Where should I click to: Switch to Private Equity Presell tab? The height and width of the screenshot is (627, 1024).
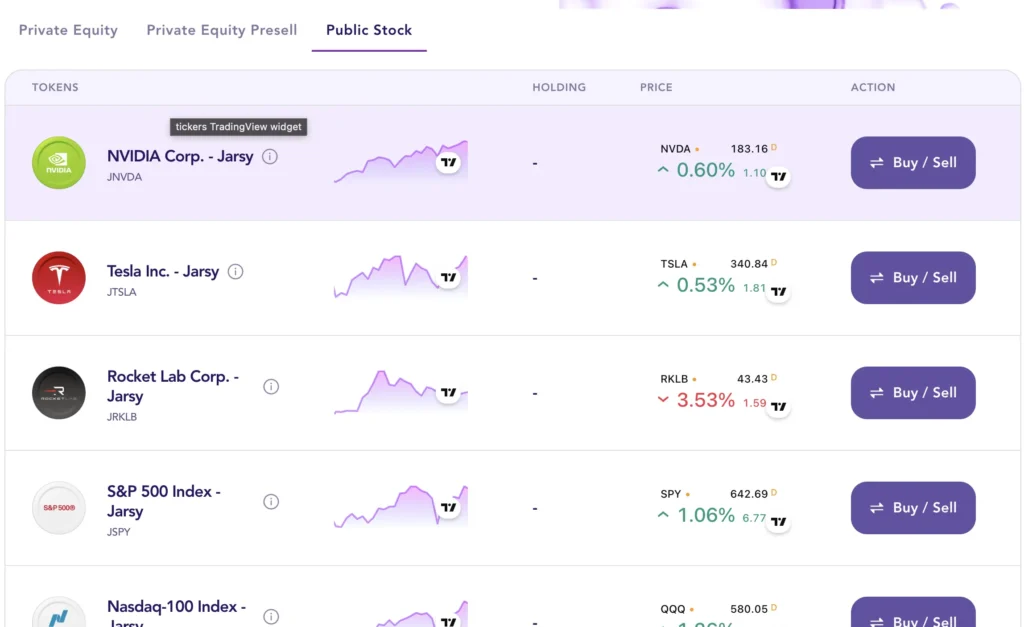(x=221, y=30)
